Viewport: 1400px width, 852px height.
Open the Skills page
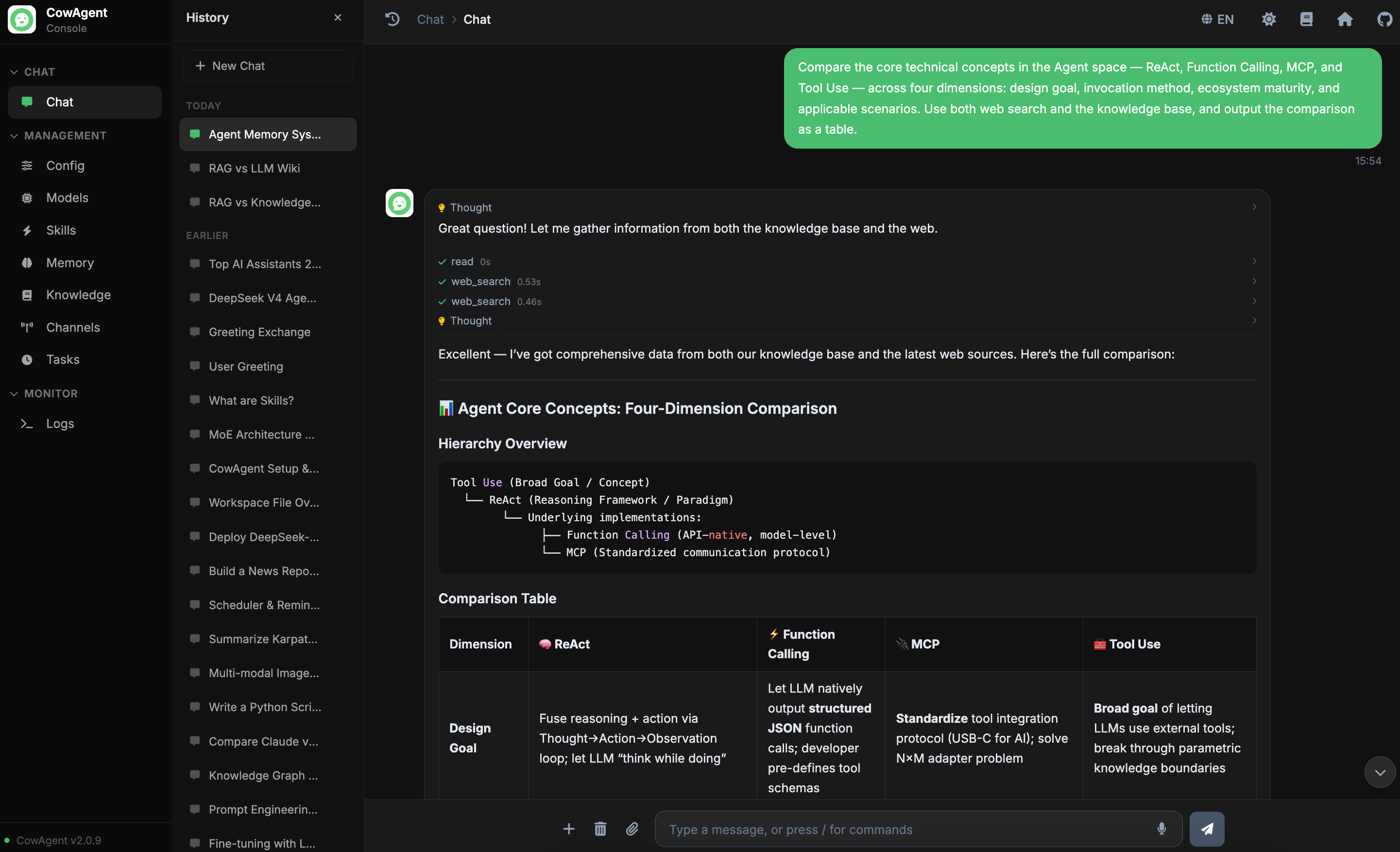pyautogui.click(x=85, y=230)
